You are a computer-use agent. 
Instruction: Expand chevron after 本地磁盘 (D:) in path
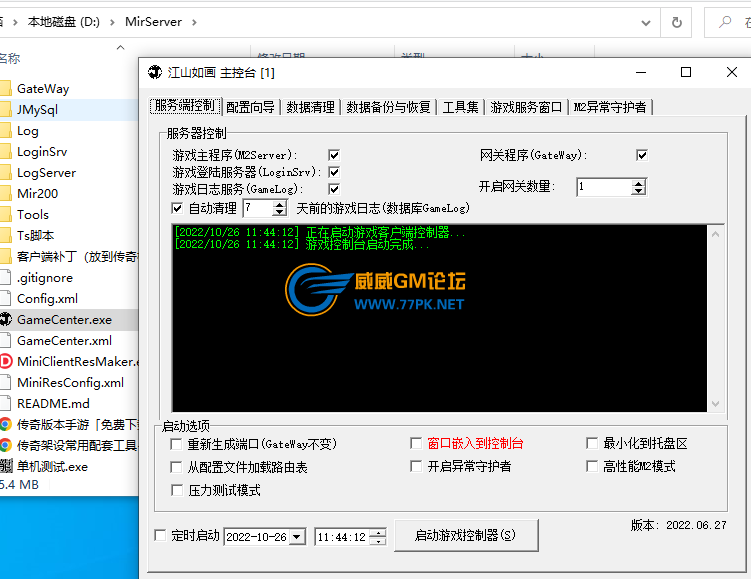point(113,22)
